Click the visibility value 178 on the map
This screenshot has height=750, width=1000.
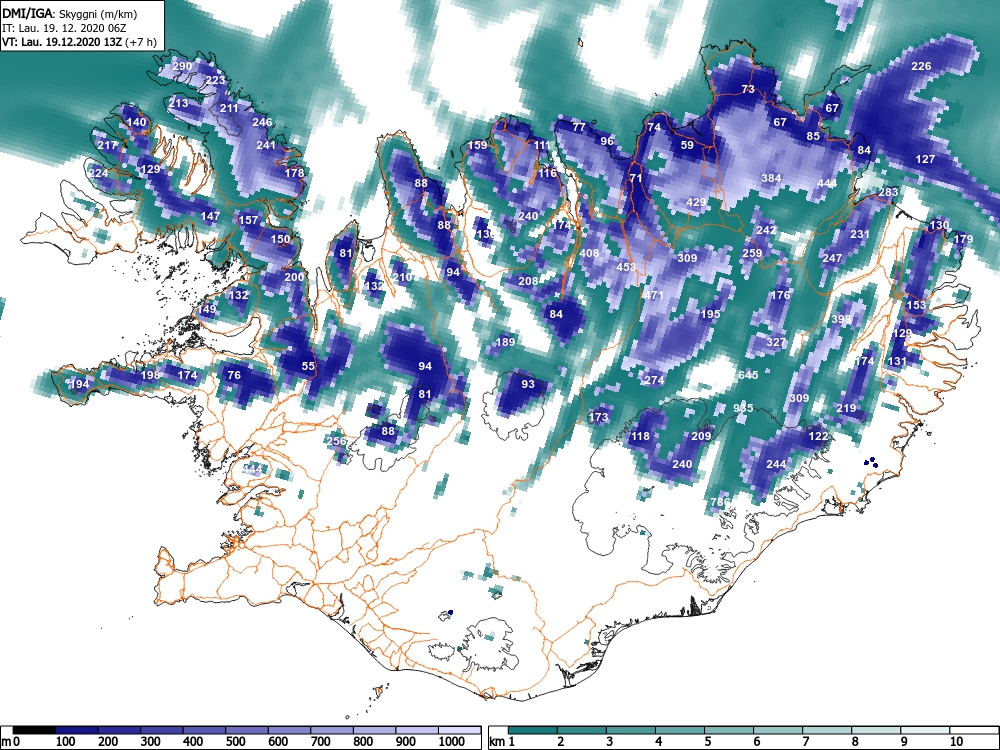(x=294, y=173)
